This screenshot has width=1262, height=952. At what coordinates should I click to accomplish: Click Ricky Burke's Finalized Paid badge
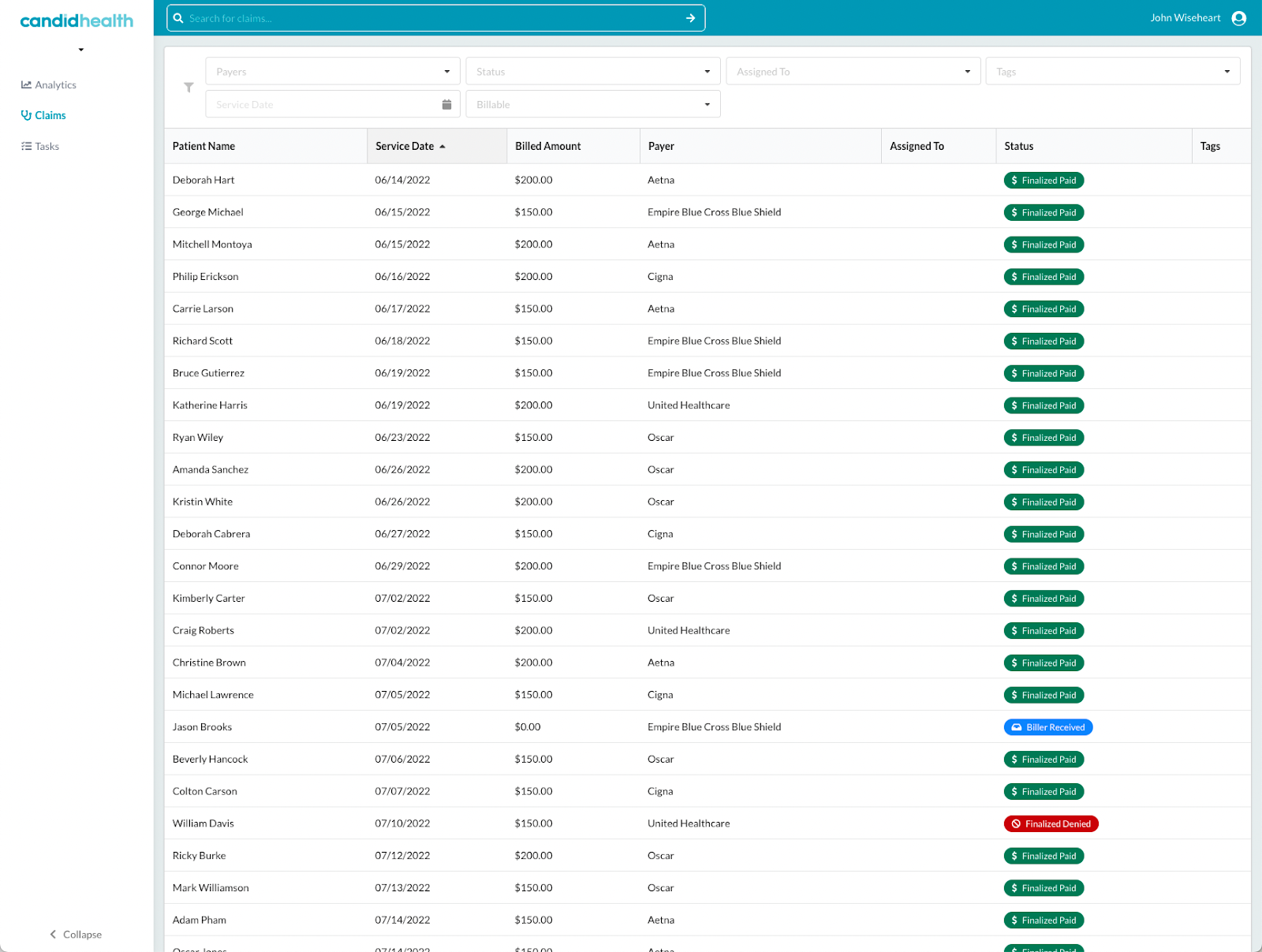tap(1044, 856)
